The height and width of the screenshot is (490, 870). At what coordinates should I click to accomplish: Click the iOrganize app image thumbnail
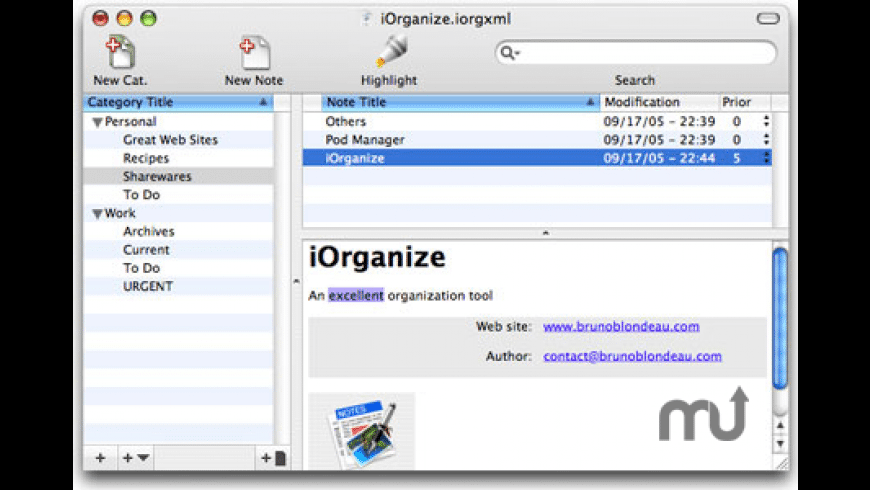362,431
